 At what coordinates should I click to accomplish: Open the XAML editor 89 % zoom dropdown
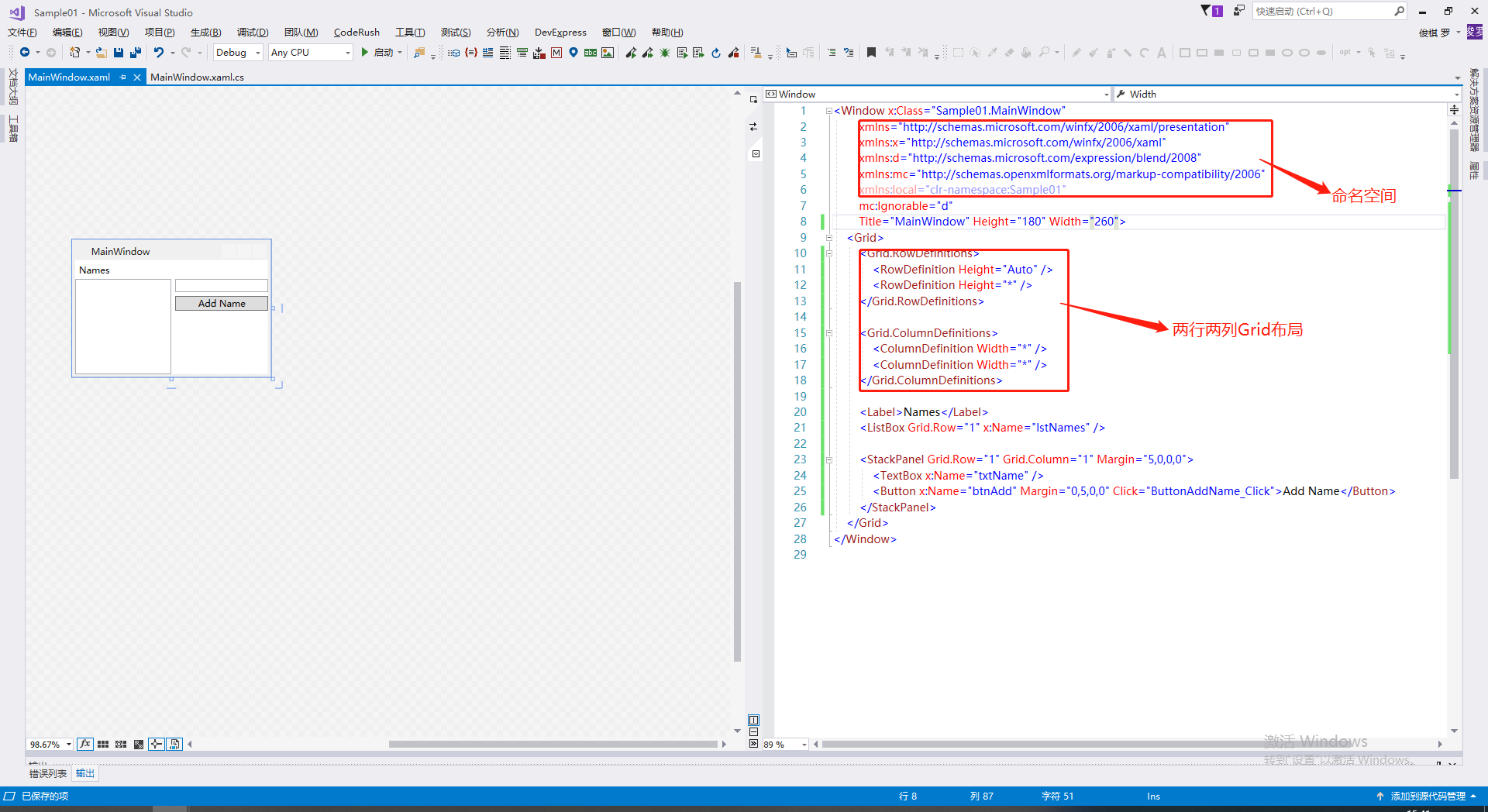[x=785, y=745]
